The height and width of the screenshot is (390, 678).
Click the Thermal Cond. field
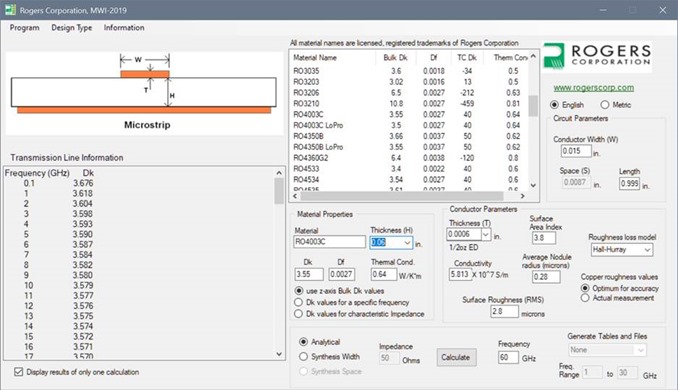point(384,274)
